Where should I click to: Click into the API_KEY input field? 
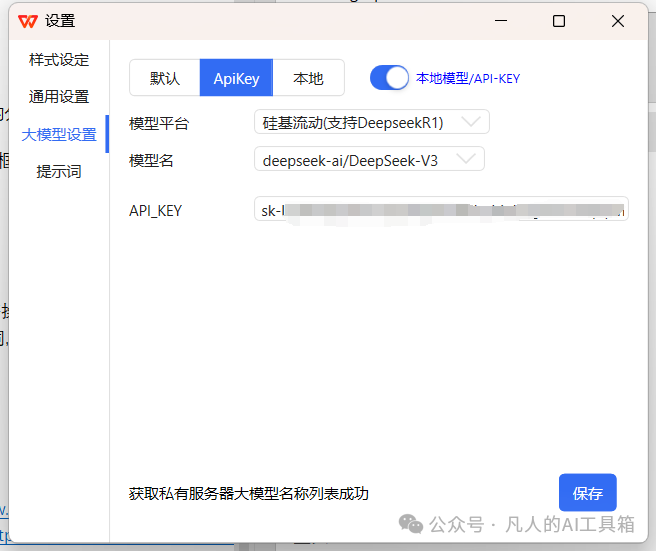[x=441, y=209]
